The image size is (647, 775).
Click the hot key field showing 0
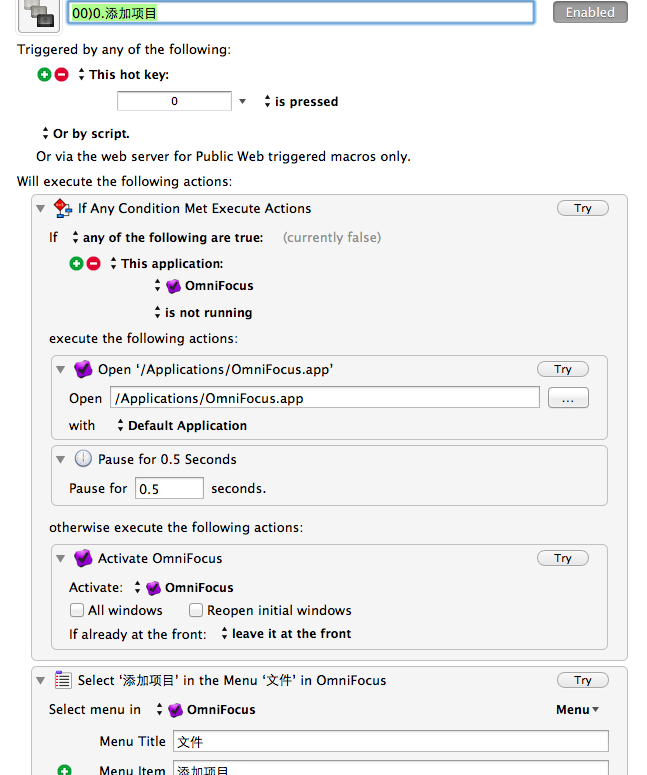point(174,101)
